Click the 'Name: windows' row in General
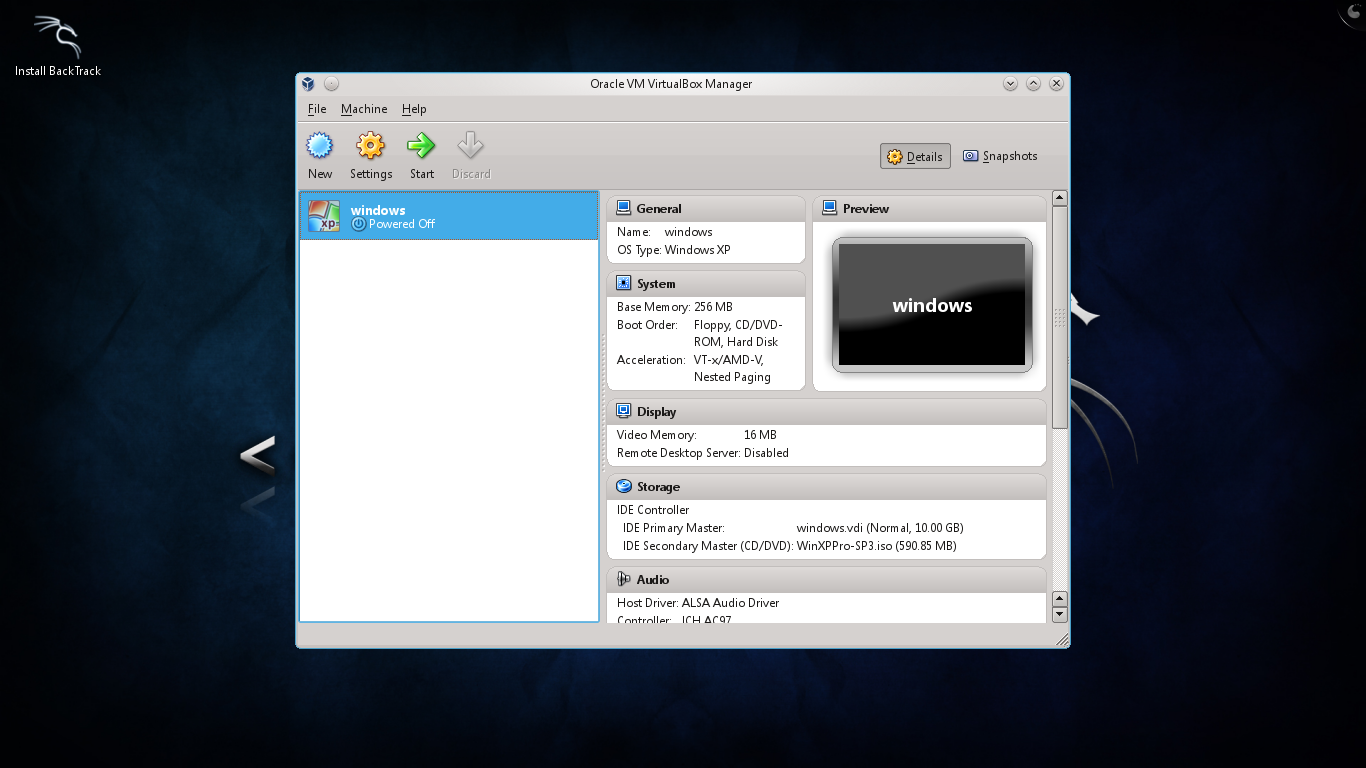The height and width of the screenshot is (768, 1366). point(665,232)
